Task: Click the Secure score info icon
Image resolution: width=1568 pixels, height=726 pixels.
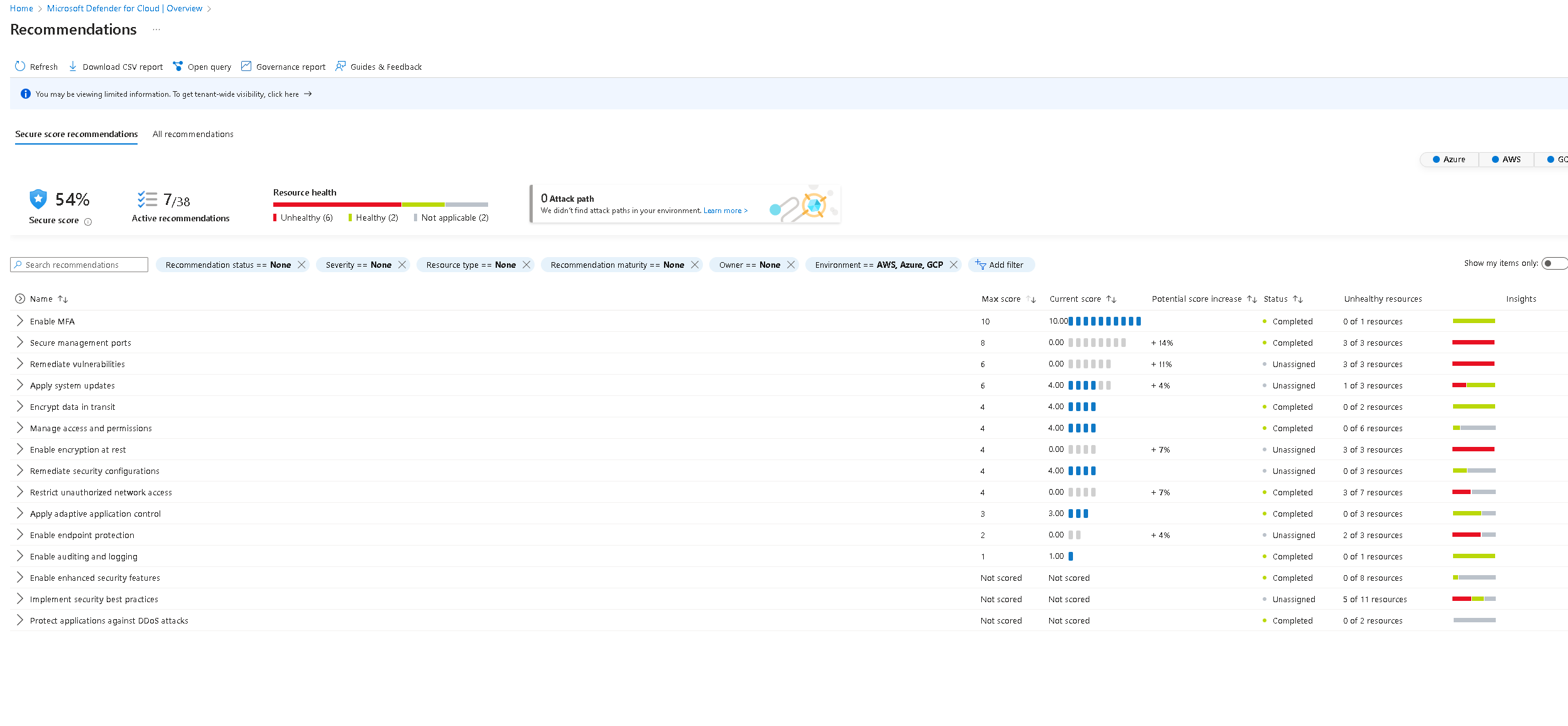Action: (88, 221)
